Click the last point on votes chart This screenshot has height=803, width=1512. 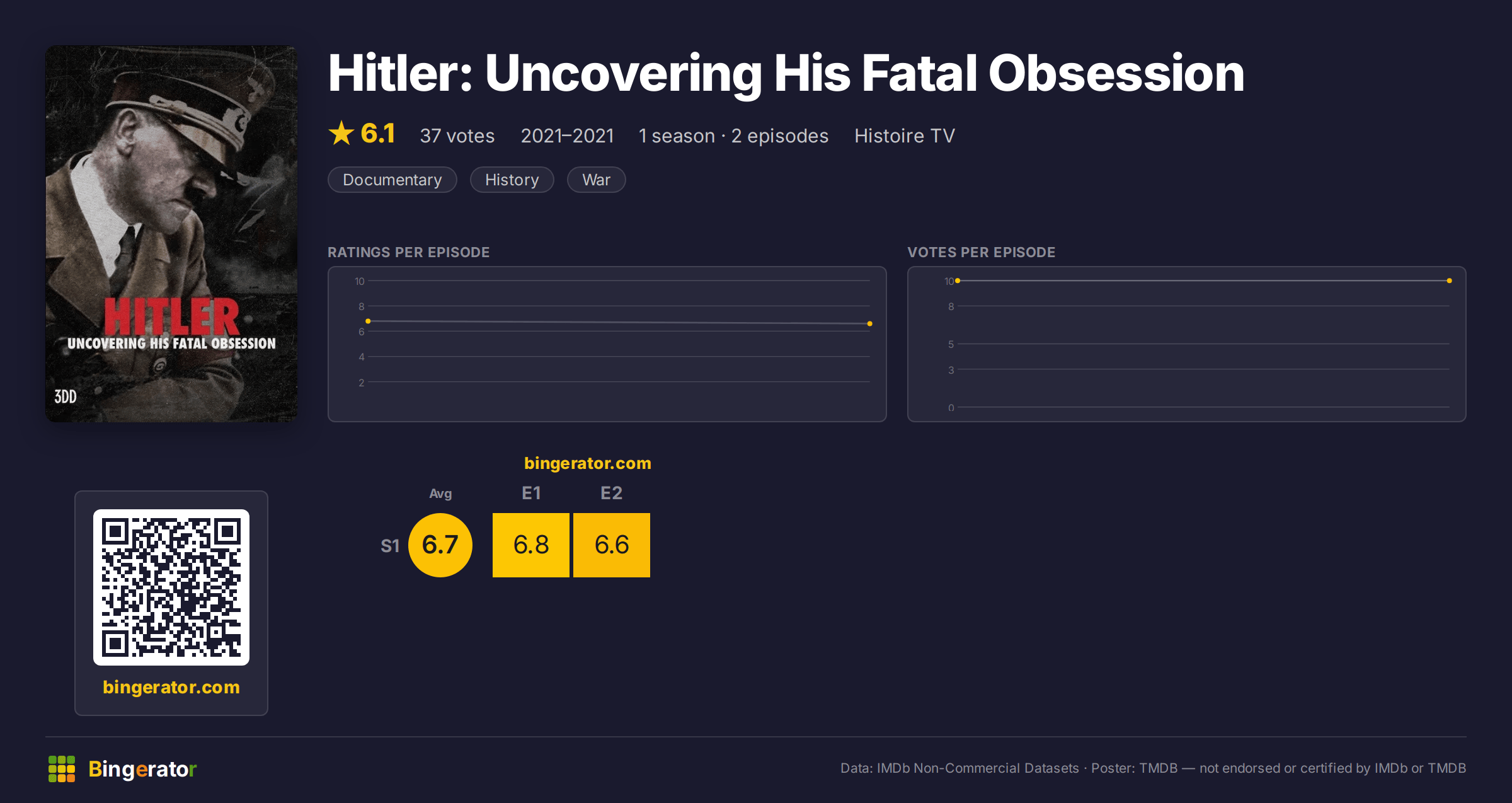[x=1450, y=280]
